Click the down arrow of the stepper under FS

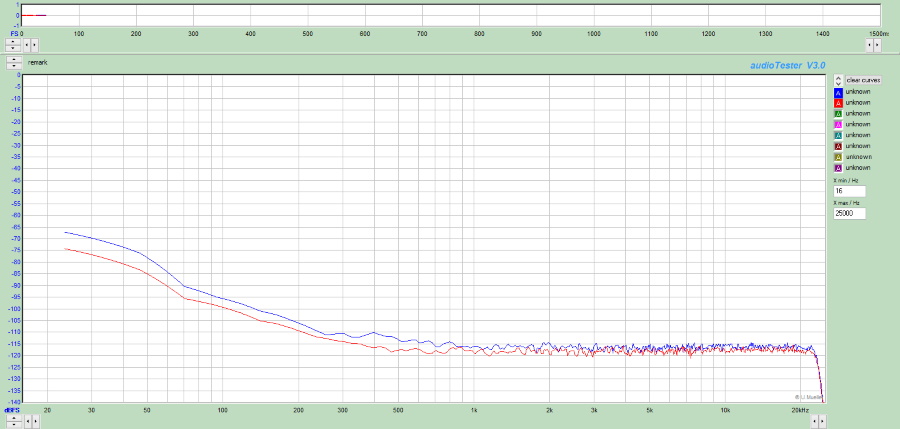[x=13, y=48]
